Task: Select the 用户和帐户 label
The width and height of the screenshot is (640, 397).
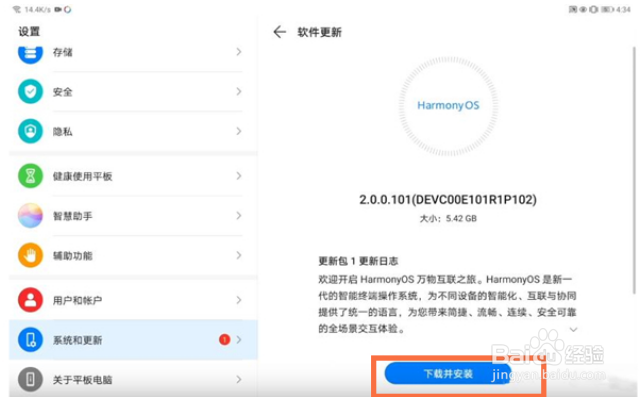Action: pyautogui.click(x=77, y=300)
